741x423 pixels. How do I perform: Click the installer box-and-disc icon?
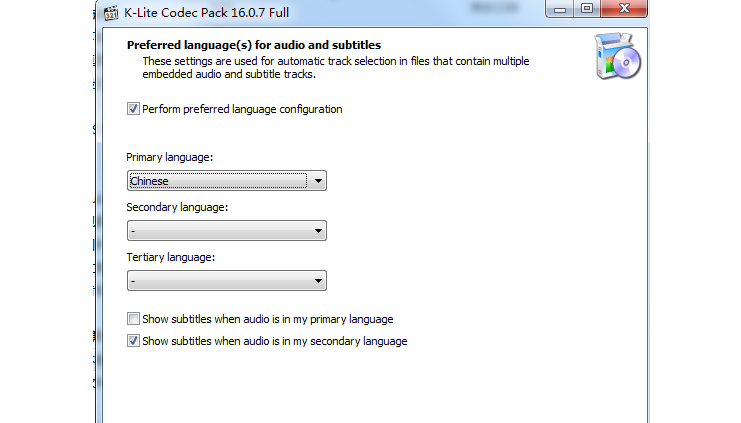tap(618, 56)
